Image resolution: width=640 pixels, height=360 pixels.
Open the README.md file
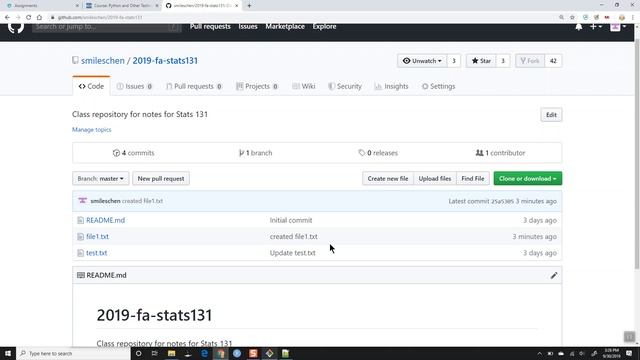coord(105,220)
